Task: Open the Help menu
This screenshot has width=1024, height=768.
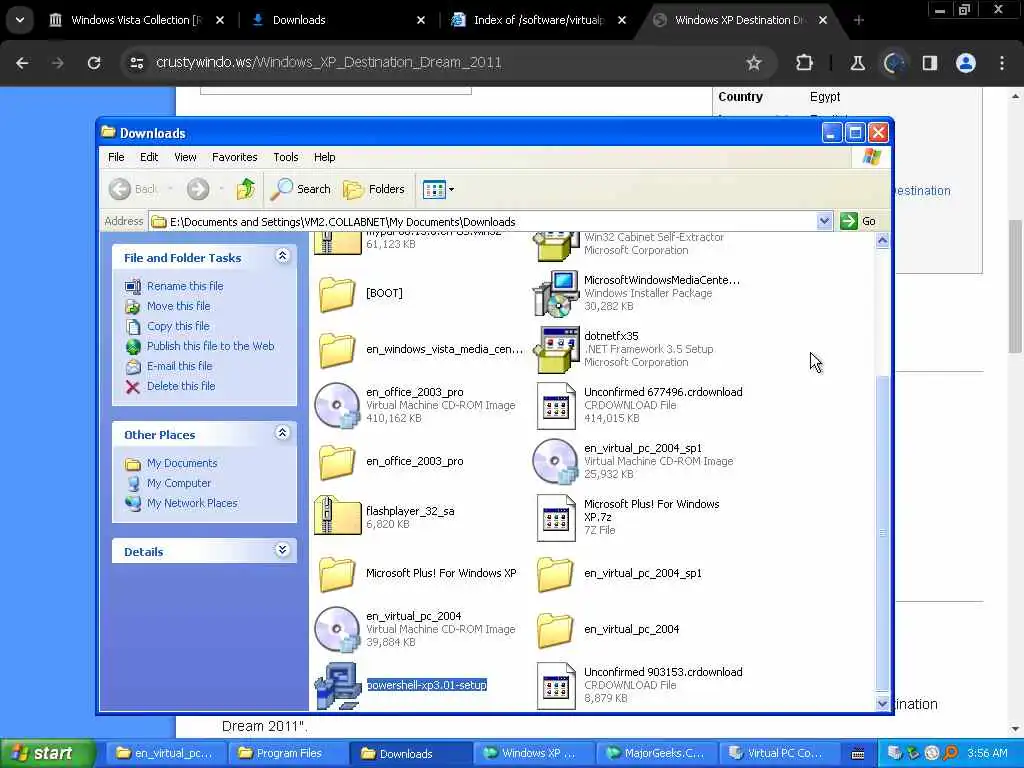Action: [x=324, y=157]
